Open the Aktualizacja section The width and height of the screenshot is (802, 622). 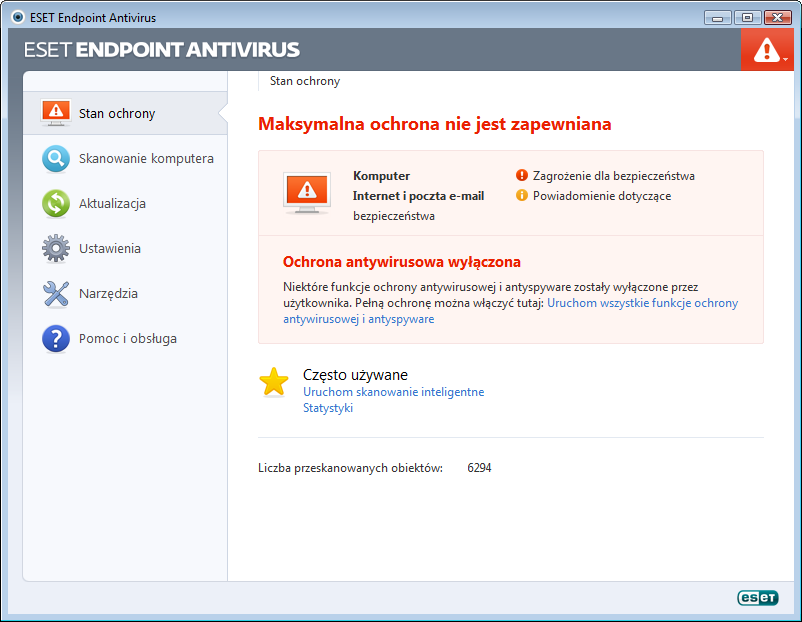tap(125, 204)
